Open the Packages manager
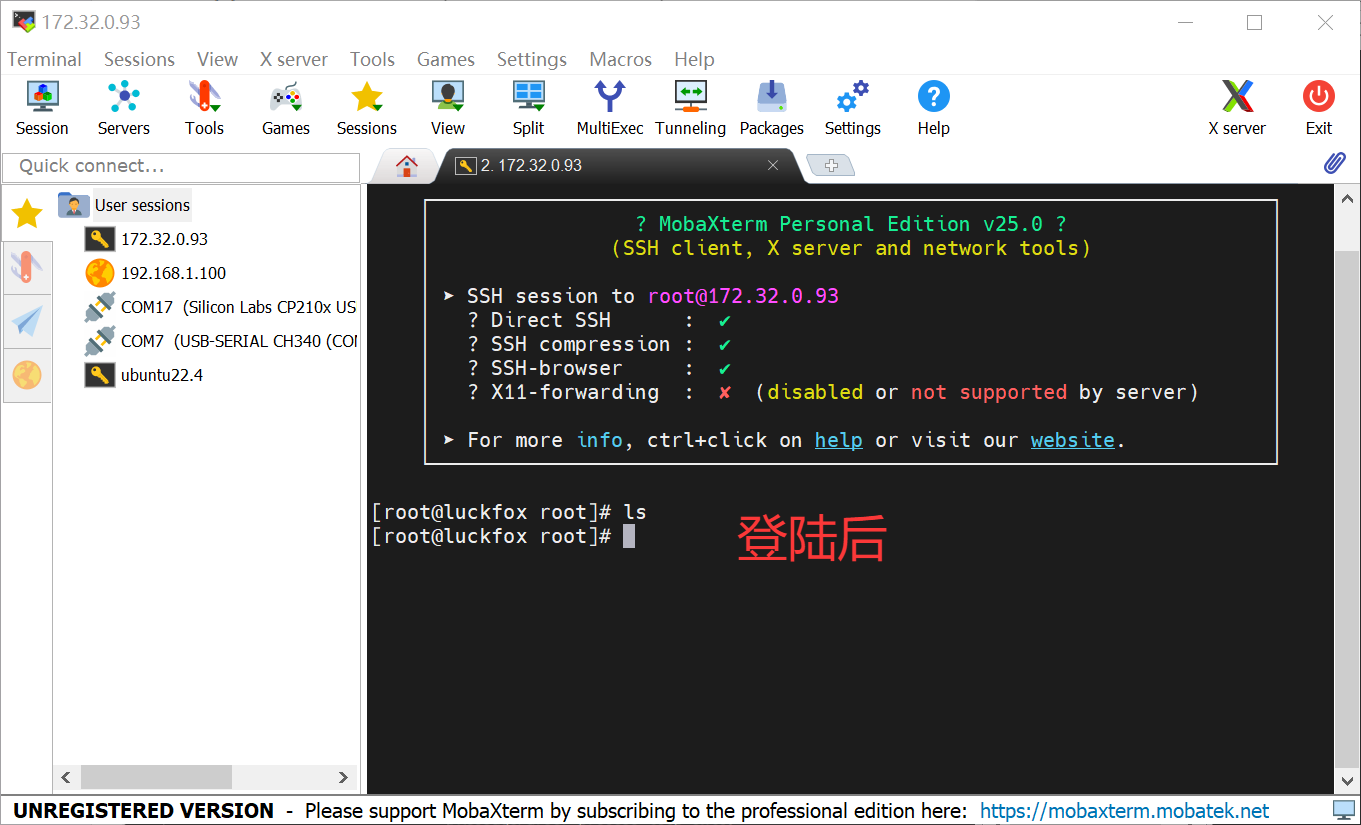 click(x=771, y=105)
